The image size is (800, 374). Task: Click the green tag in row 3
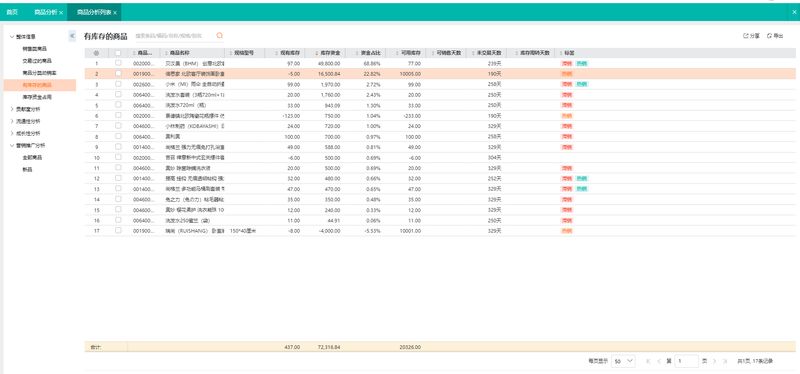(x=582, y=85)
